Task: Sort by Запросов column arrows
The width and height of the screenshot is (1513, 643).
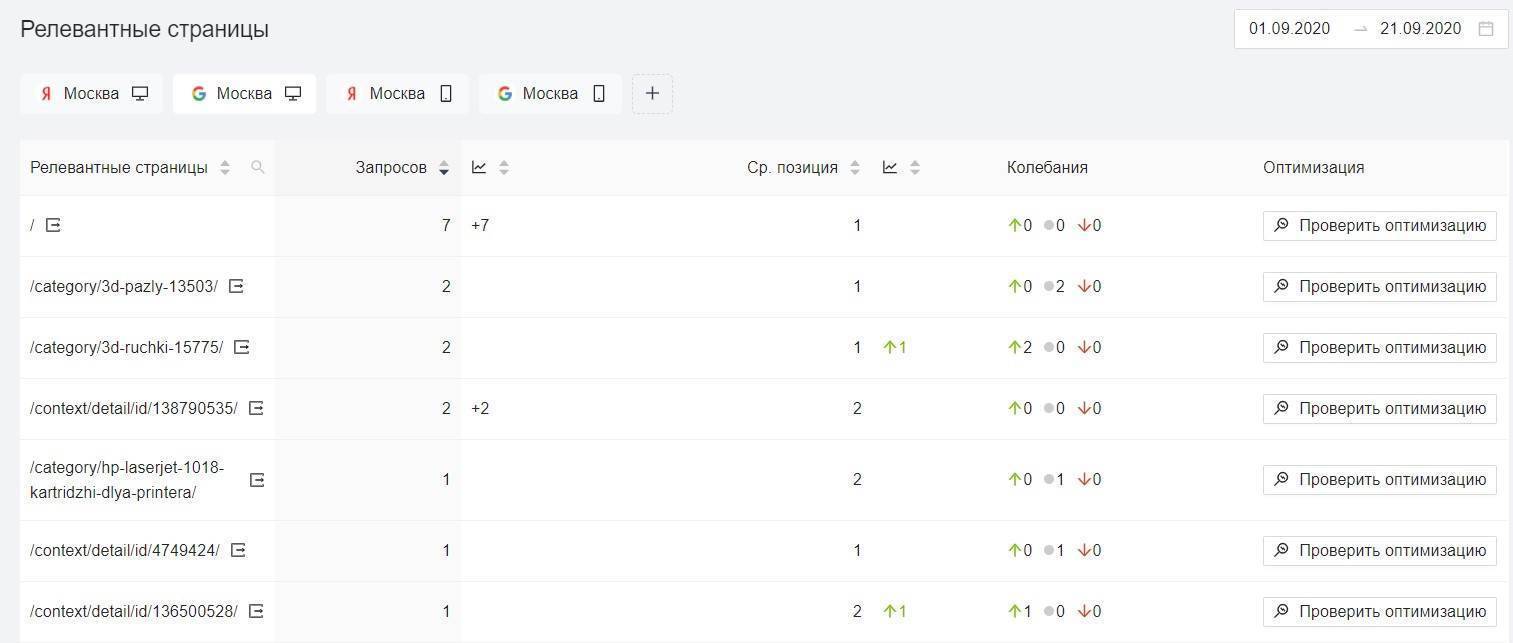Action: 444,168
